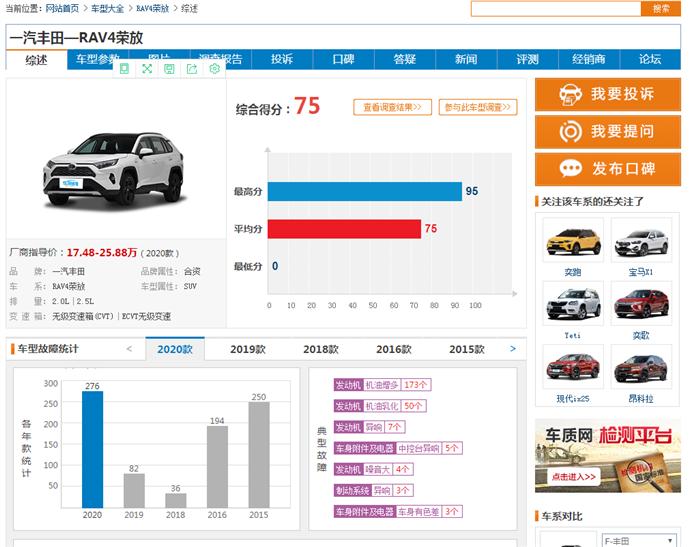Viewport: 700px width, 547px height.
Task: Follow the RAV4荣放 breadcrumb link
Action: (153, 8)
